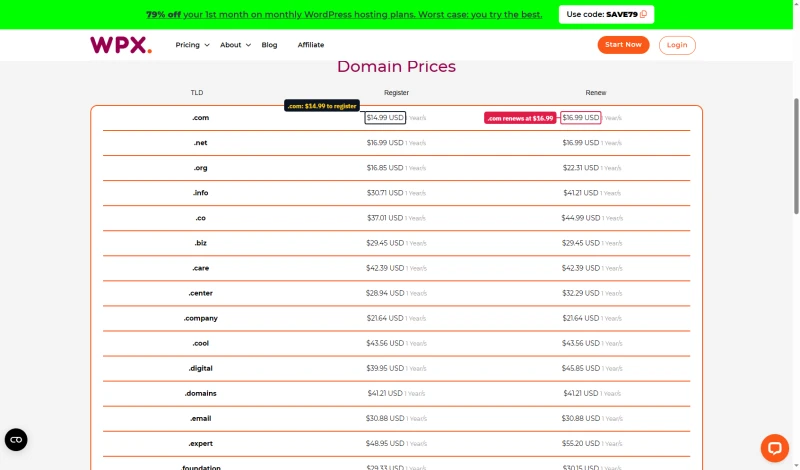Open the accessibility widget icon

16,439
